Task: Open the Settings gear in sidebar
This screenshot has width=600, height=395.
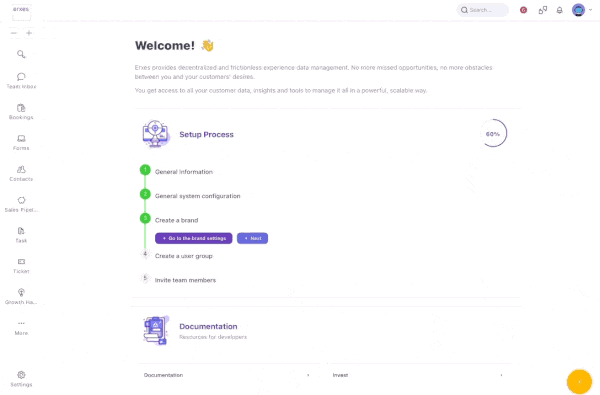Action: tap(21, 379)
